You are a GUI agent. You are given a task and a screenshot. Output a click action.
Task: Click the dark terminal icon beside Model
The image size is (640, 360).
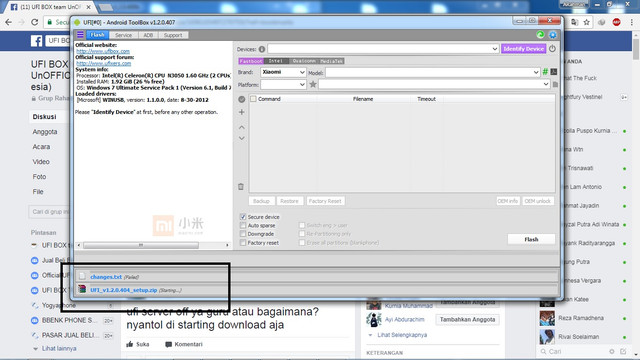[x=554, y=72]
